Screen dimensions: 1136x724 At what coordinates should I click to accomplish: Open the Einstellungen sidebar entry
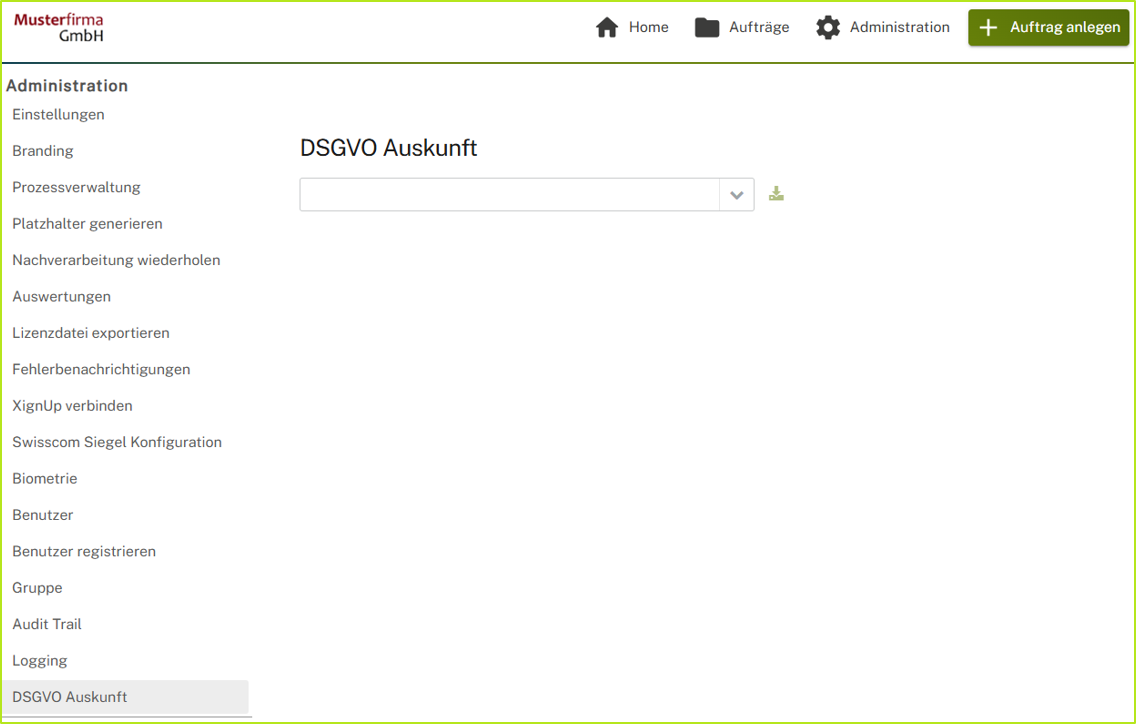tap(58, 114)
